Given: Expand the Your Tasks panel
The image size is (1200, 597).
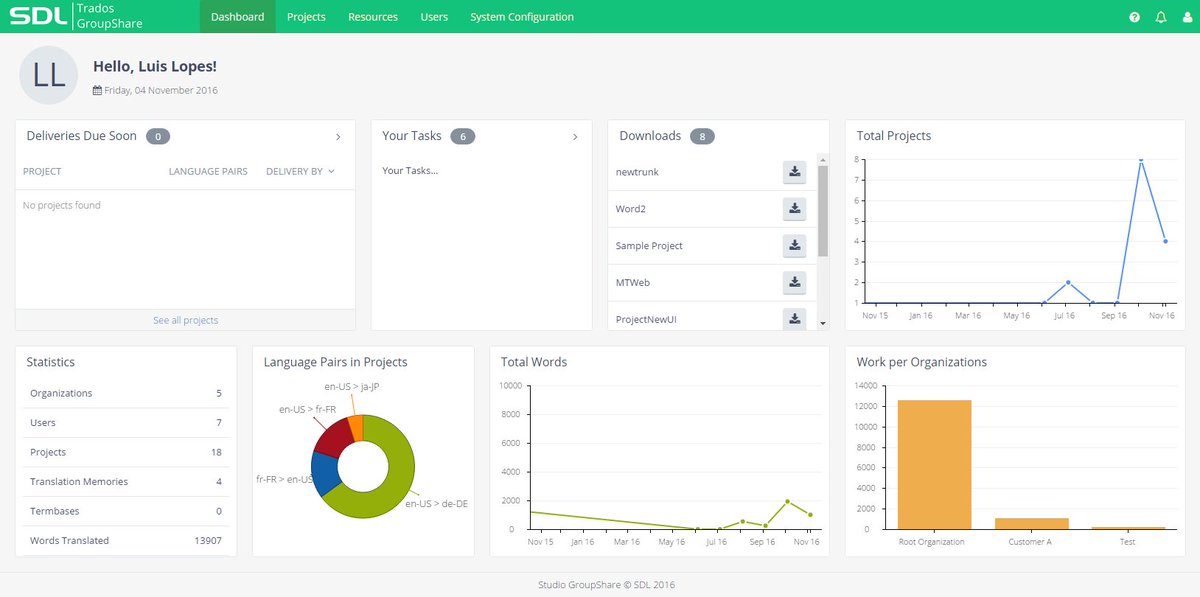Looking at the screenshot, I should click(575, 137).
